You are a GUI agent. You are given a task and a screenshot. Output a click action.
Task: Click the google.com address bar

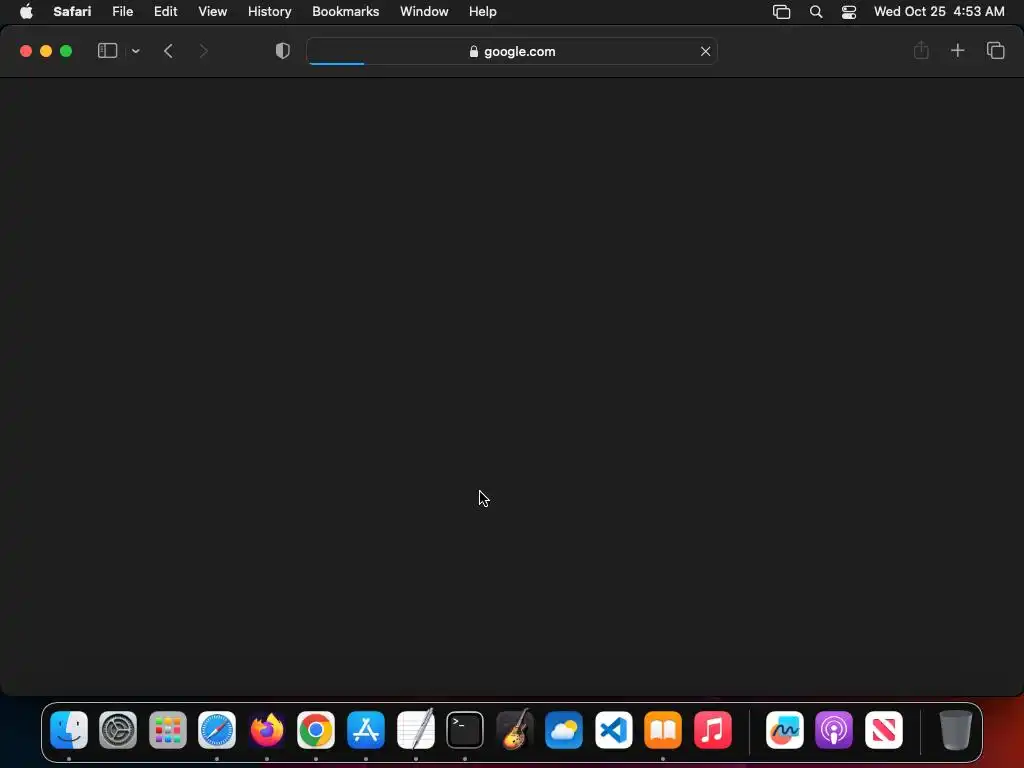[512, 52]
